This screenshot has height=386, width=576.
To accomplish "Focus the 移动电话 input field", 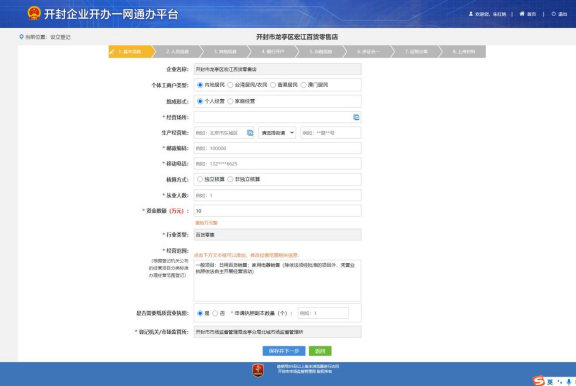I will click(277, 163).
